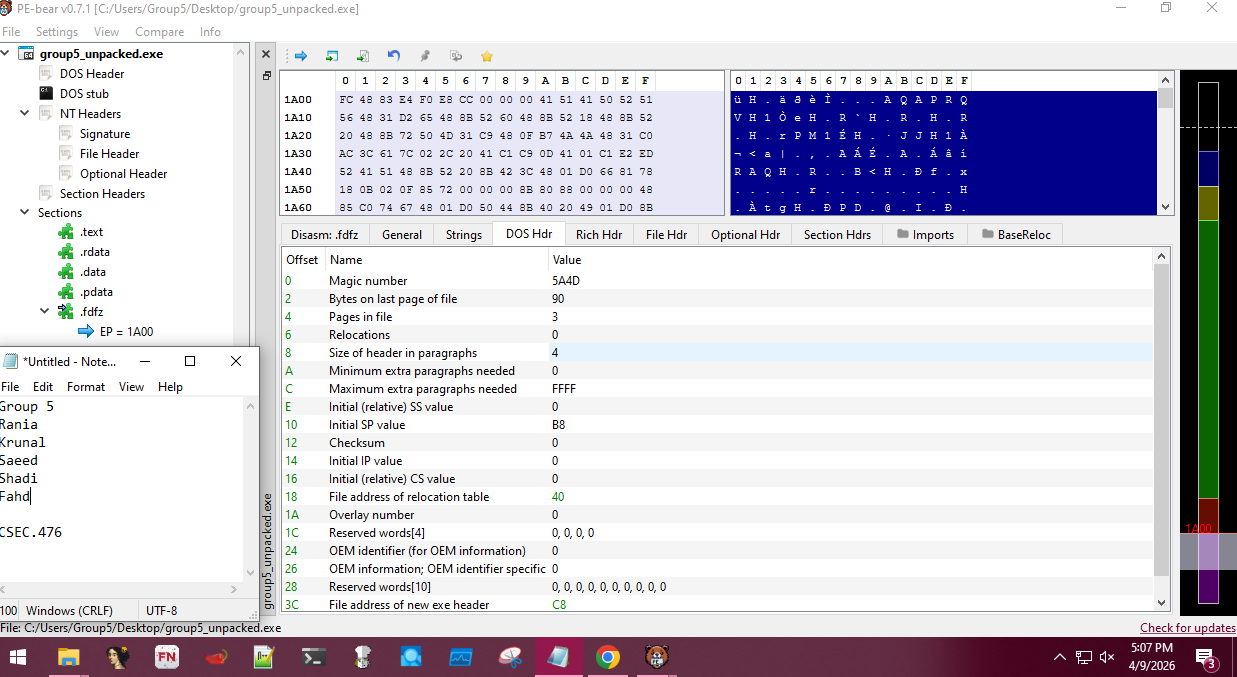Viewport: 1237px width, 677px height.
Task: Collapse the .fdfz section node
Action: 45,312
